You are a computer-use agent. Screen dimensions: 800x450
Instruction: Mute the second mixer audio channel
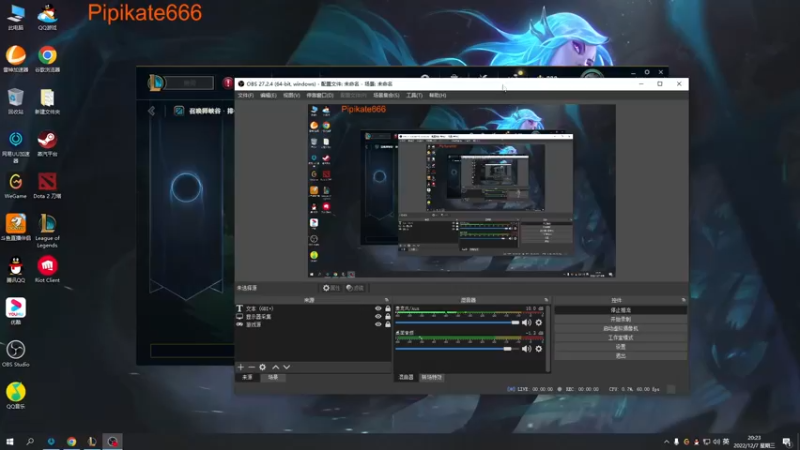(x=527, y=349)
